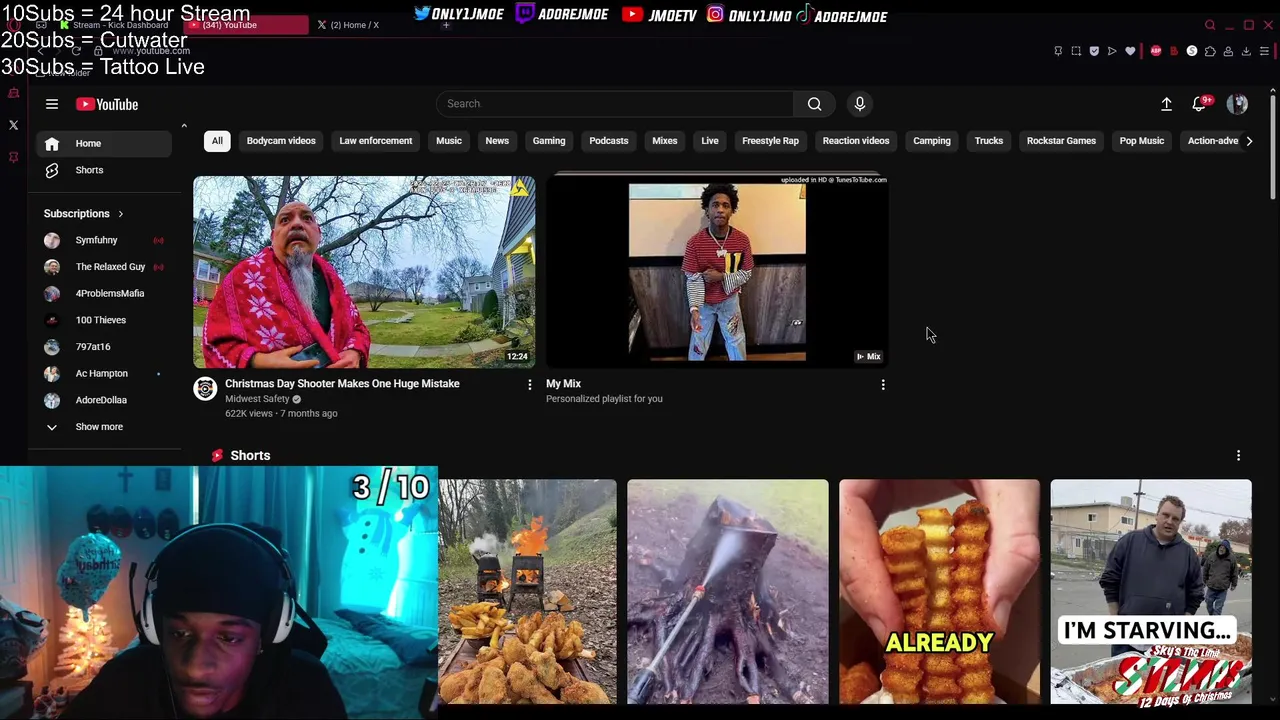Expand Show more subscriptions
1280x720 pixels.
point(99,427)
